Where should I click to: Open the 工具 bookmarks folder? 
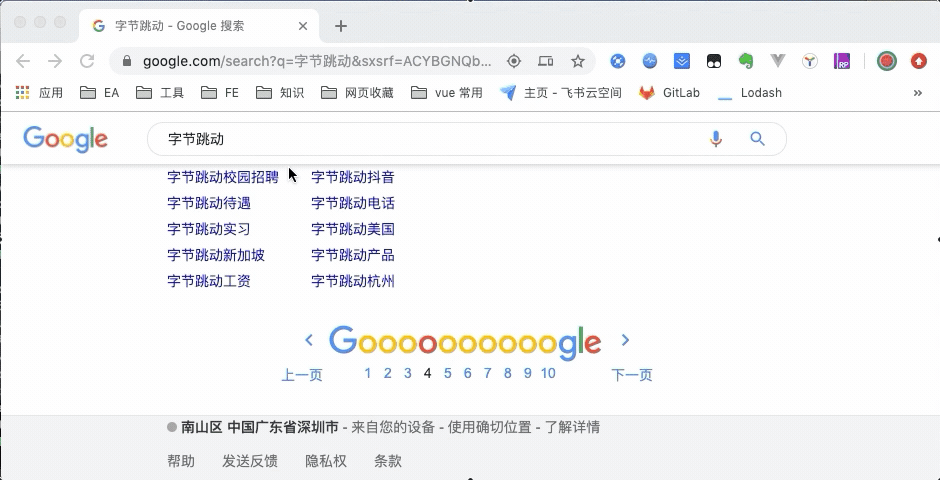coord(160,93)
